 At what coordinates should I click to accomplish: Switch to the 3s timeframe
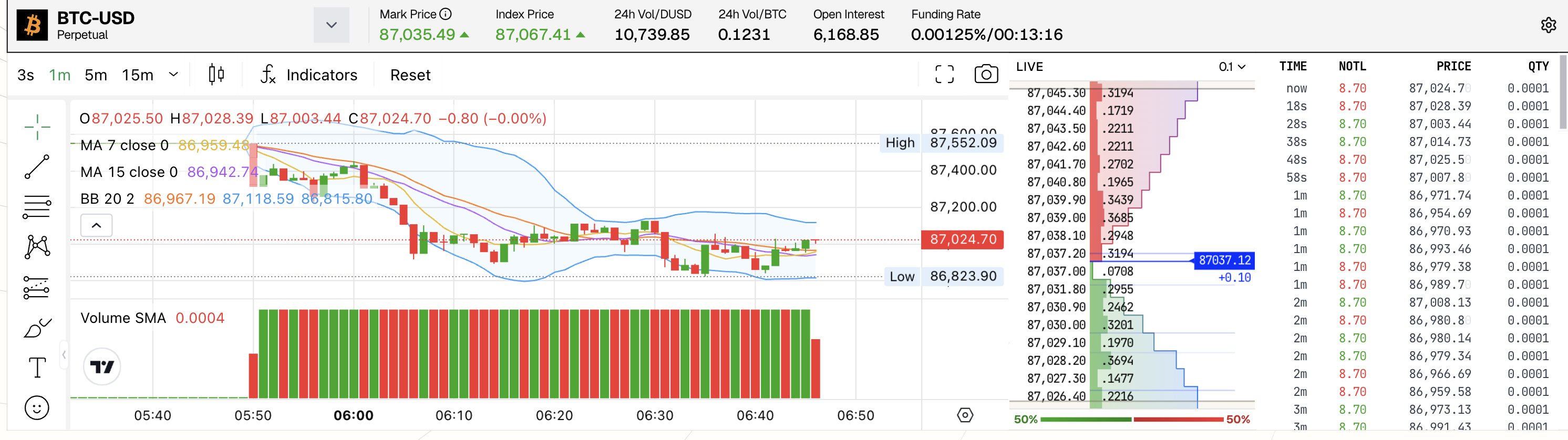26,75
